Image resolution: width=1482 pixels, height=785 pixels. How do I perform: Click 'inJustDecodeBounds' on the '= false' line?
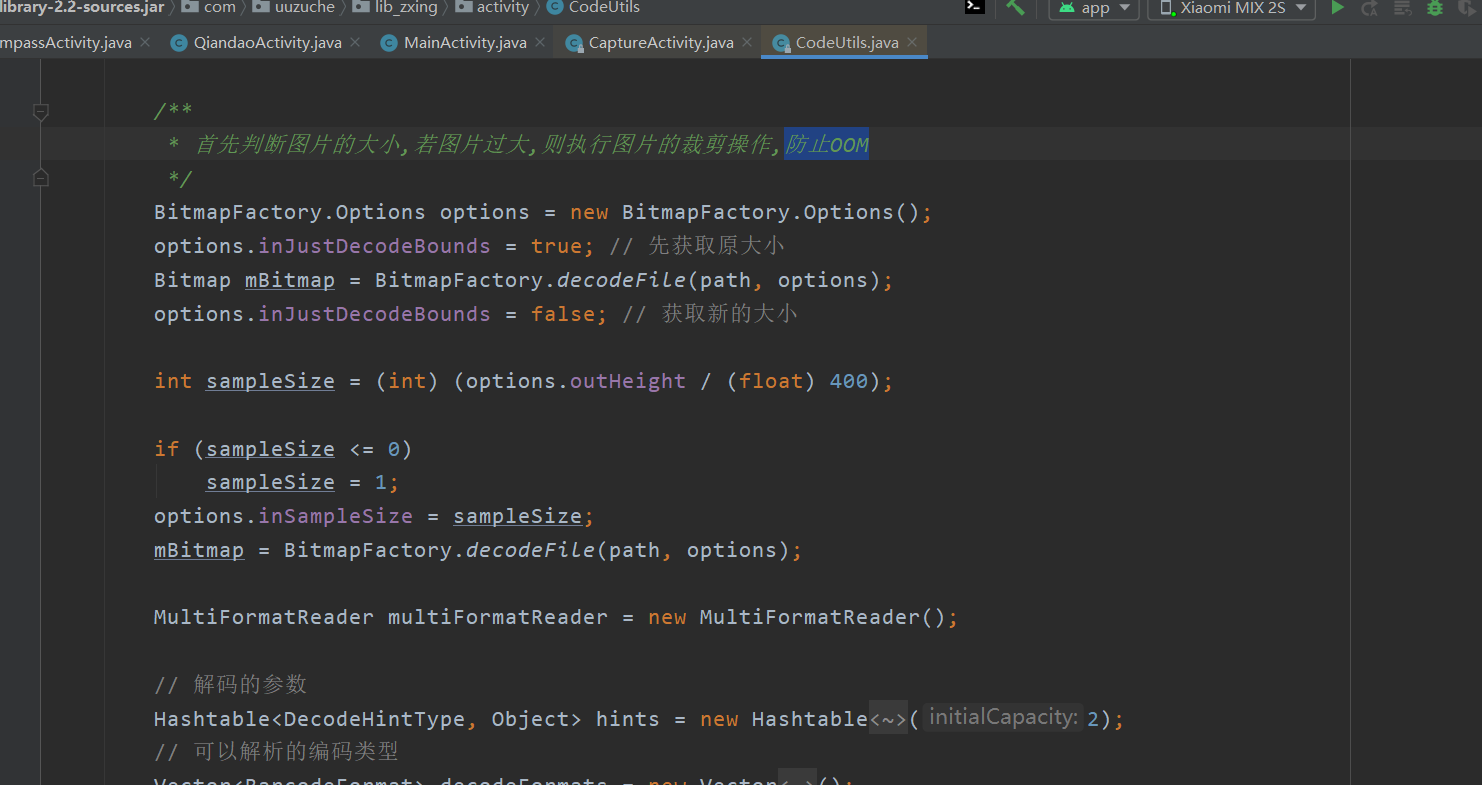pyautogui.click(x=374, y=314)
